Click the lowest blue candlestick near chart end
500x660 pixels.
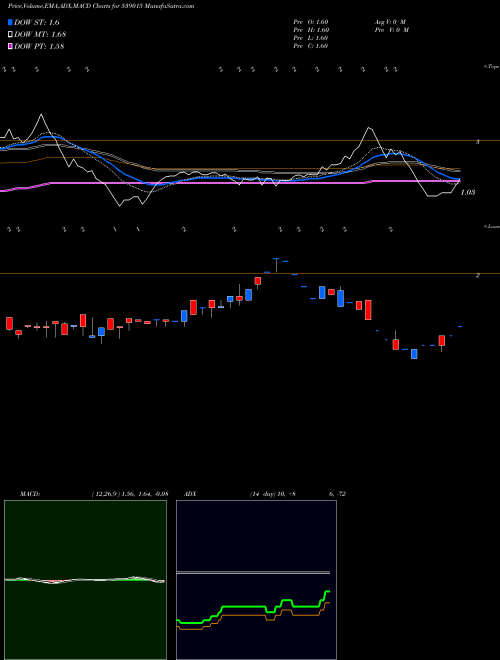pyautogui.click(x=414, y=354)
